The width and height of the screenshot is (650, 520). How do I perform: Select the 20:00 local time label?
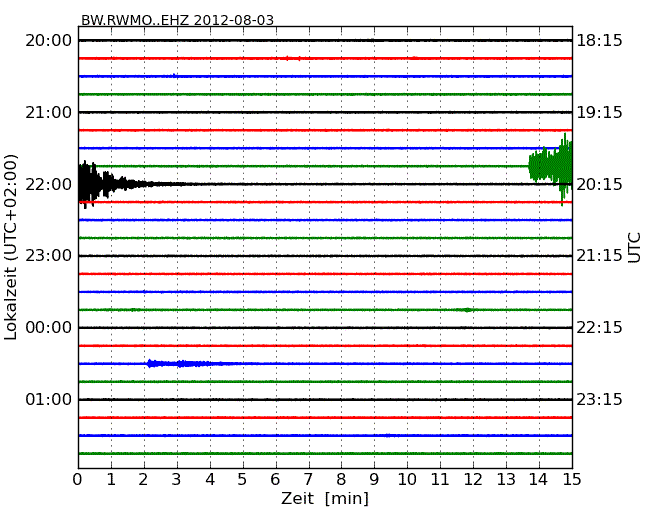pos(49,41)
